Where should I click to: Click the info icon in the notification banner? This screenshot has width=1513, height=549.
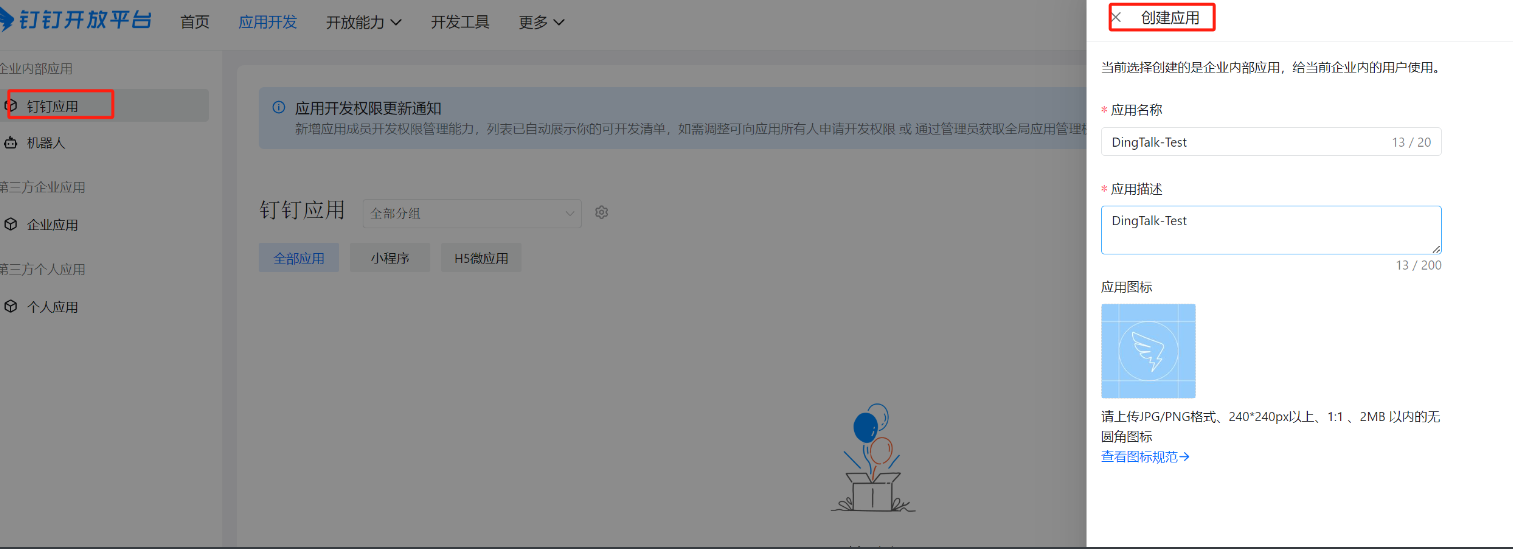279,107
